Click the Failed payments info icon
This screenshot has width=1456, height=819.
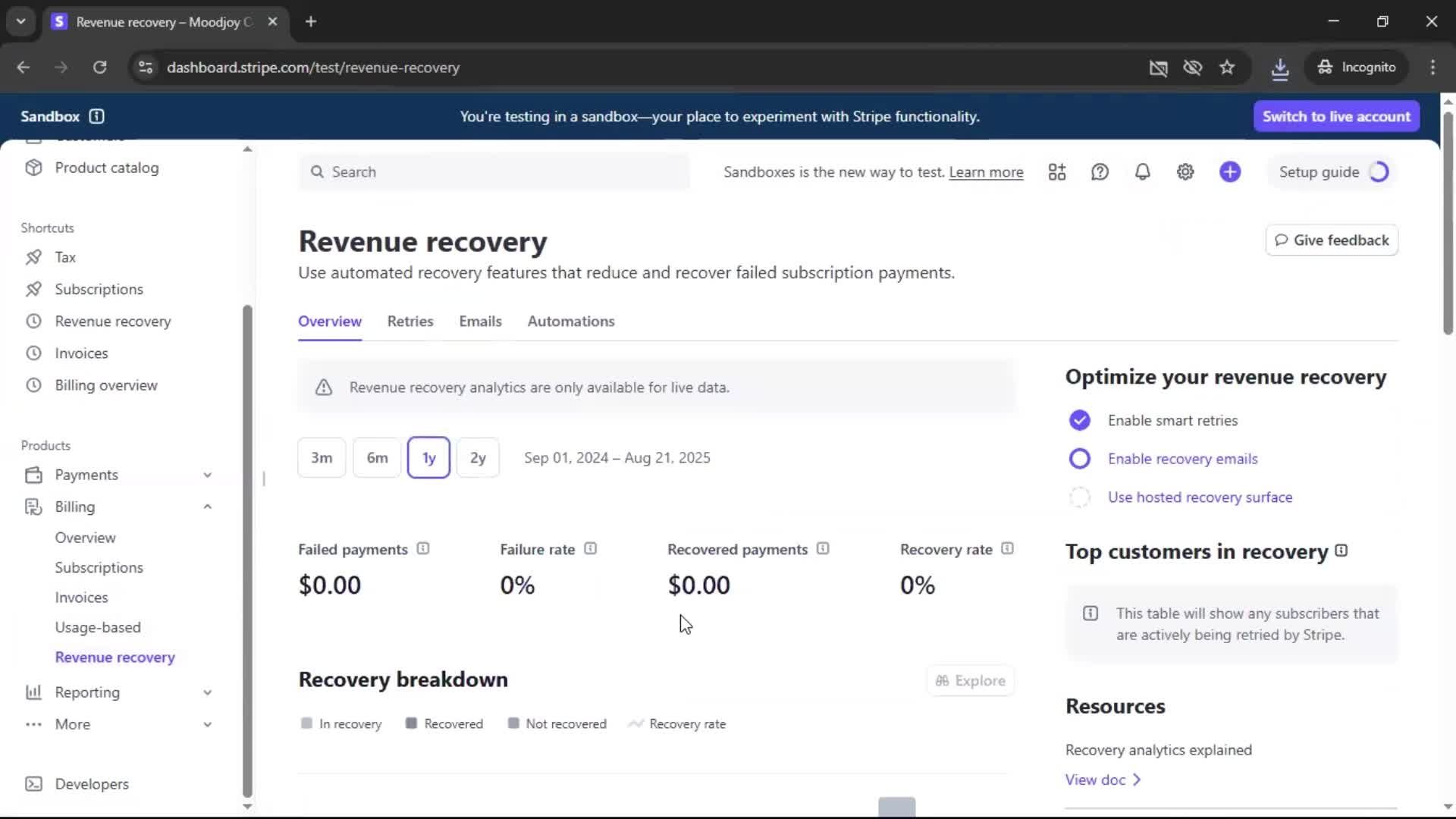pos(423,549)
